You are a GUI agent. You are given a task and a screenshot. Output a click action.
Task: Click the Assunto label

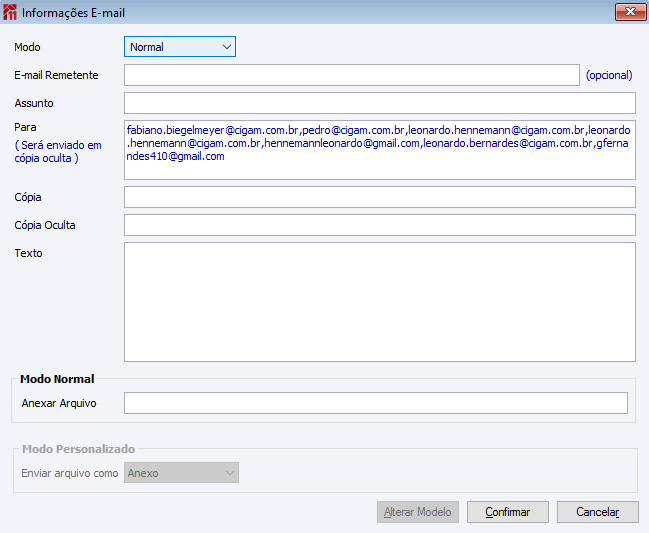(x=34, y=103)
